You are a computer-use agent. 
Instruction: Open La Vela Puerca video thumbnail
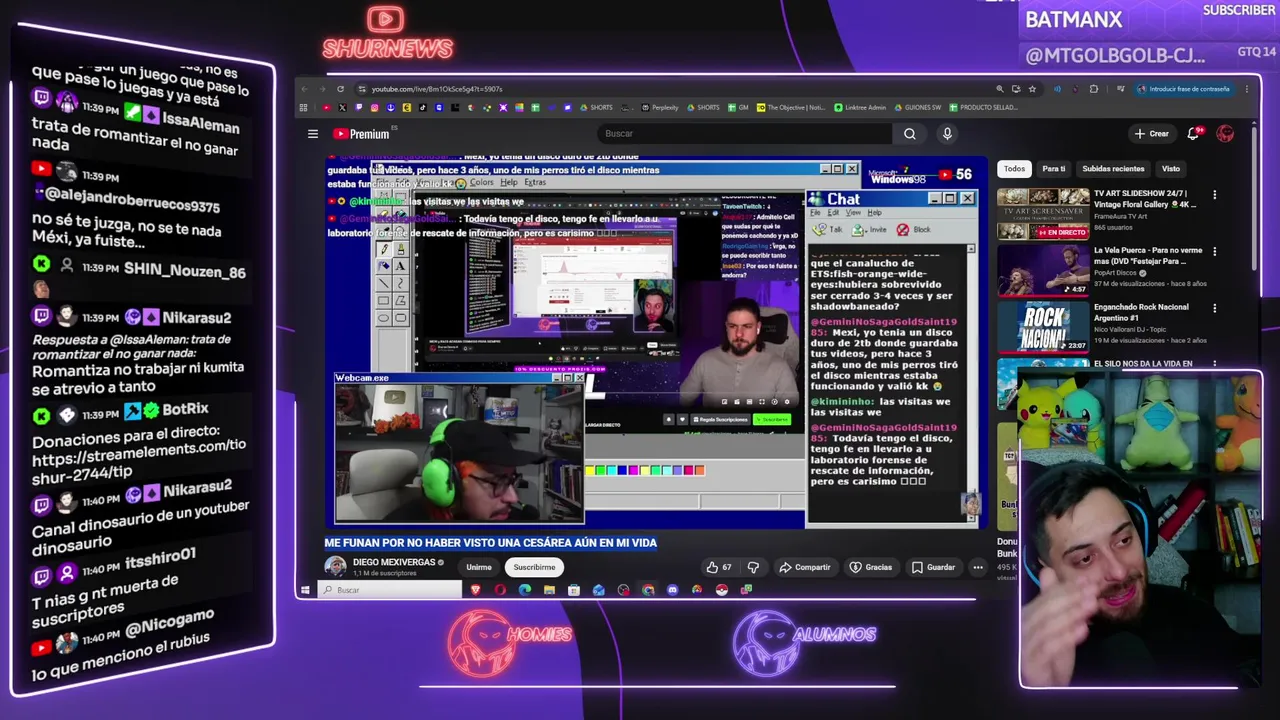pos(1042,271)
